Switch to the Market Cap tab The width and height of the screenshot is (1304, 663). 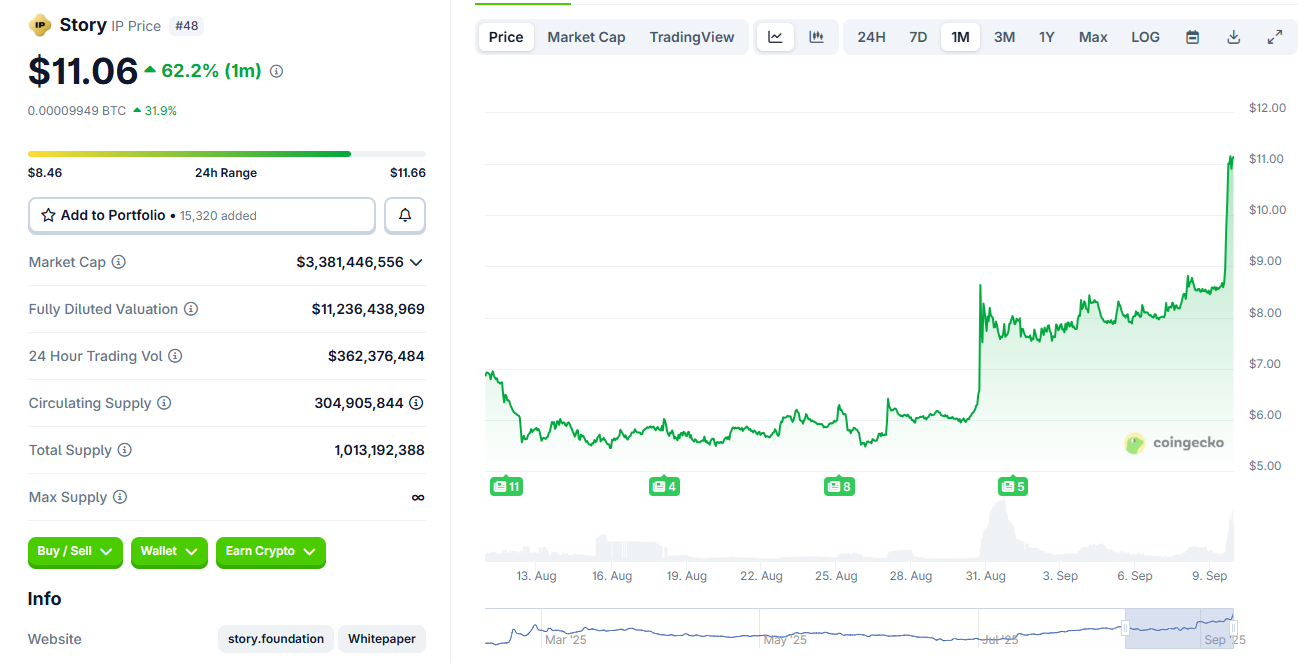click(x=586, y=36)
